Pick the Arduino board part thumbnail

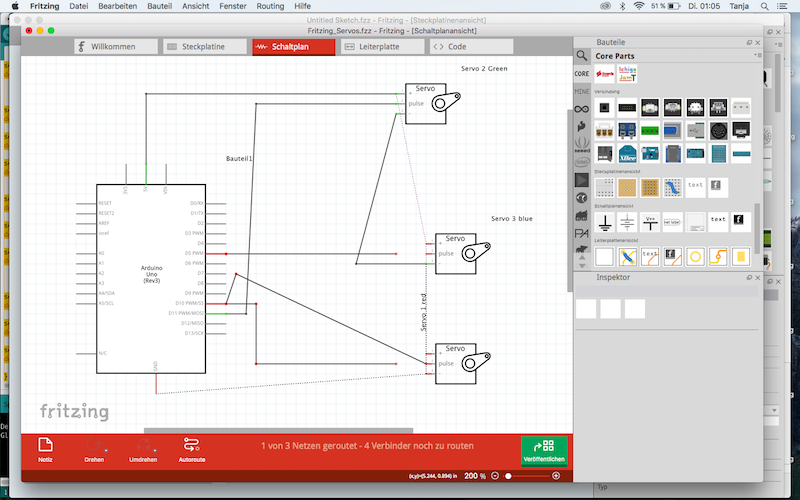coord(650,154)
